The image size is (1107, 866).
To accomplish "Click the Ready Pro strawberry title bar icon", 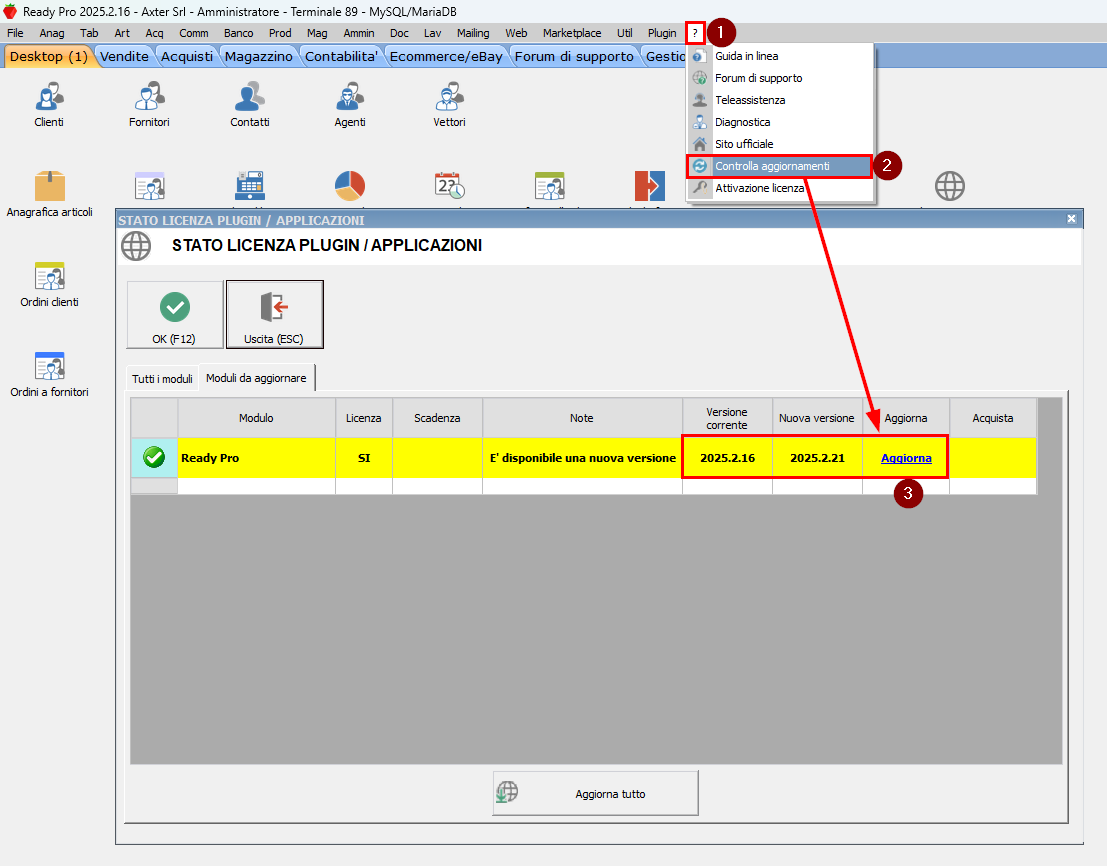I will tap(10, 11).
